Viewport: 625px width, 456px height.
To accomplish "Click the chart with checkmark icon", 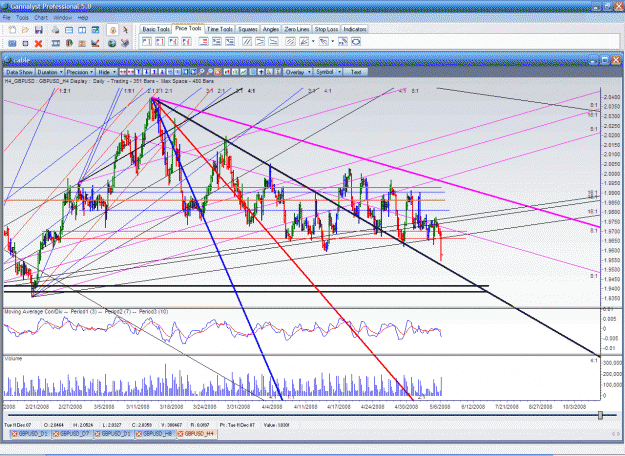I will click(x=95, y=43).
